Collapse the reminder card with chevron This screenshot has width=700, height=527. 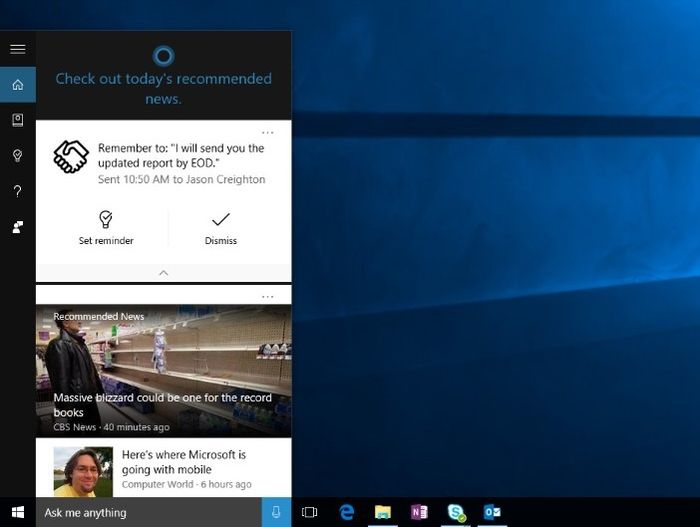[164, 273]
